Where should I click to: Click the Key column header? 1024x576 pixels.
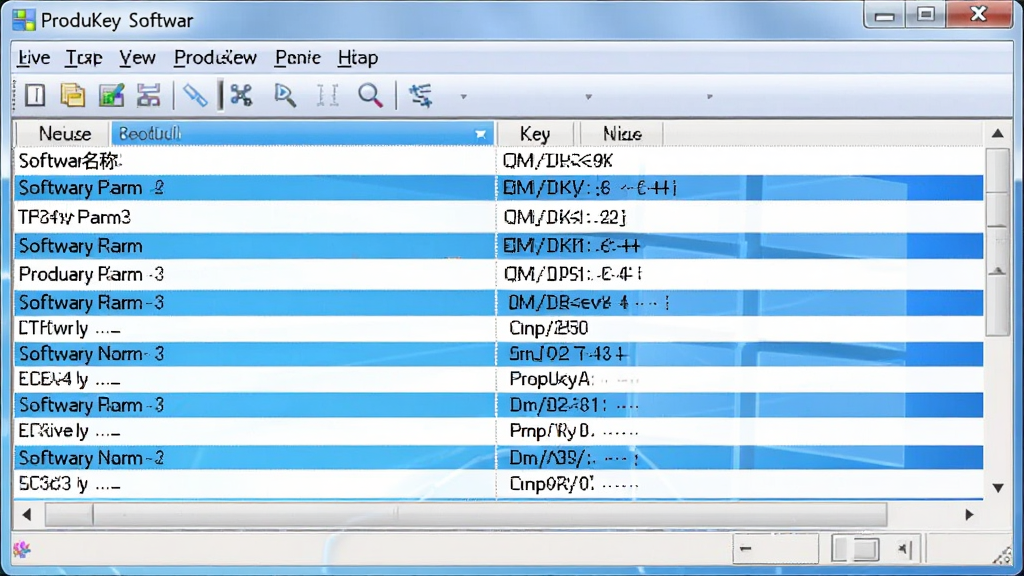click(x=535, y=134)
